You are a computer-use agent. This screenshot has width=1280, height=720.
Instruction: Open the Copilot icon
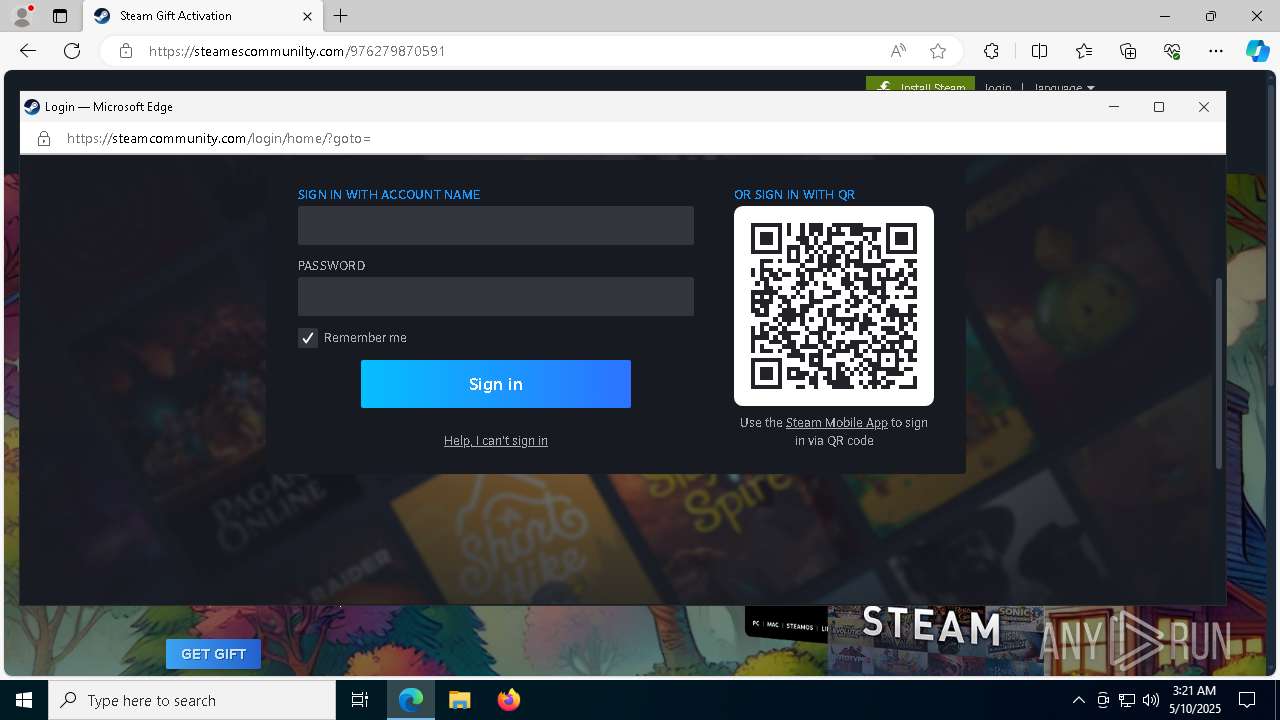point(1257,51)
